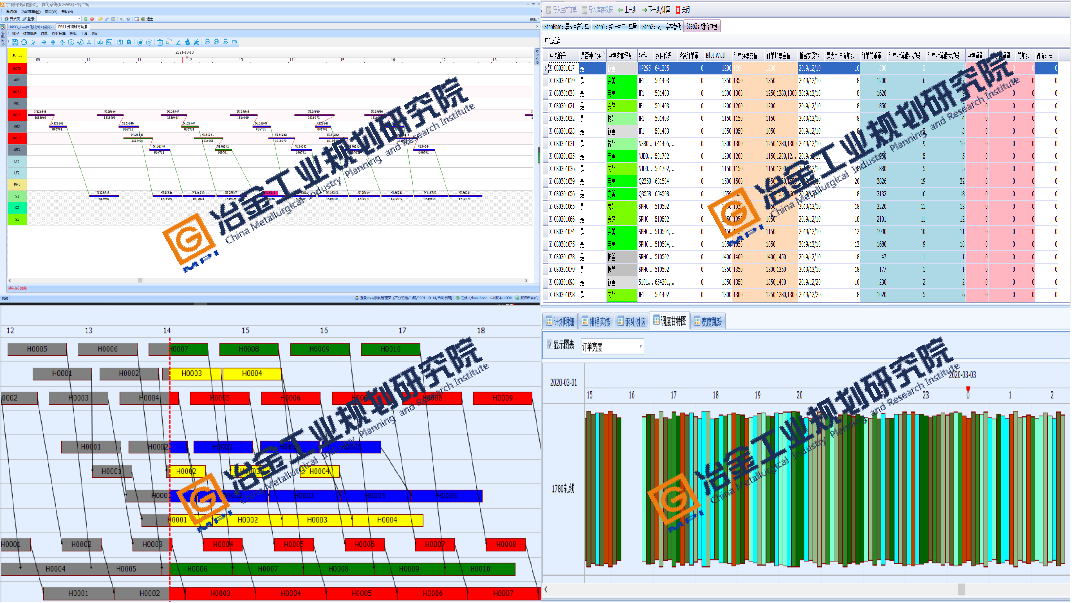
Task: Select the red H0009 bar
Action: point(502,397)
